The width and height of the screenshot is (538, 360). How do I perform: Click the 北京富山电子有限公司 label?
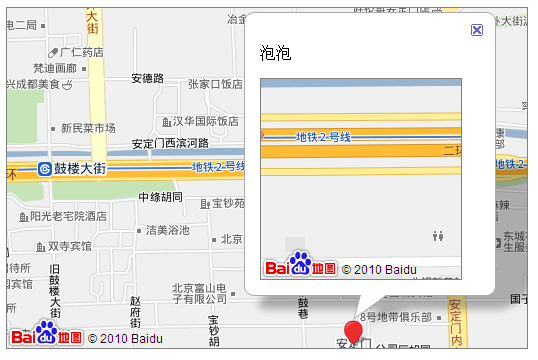pos(199,293)
